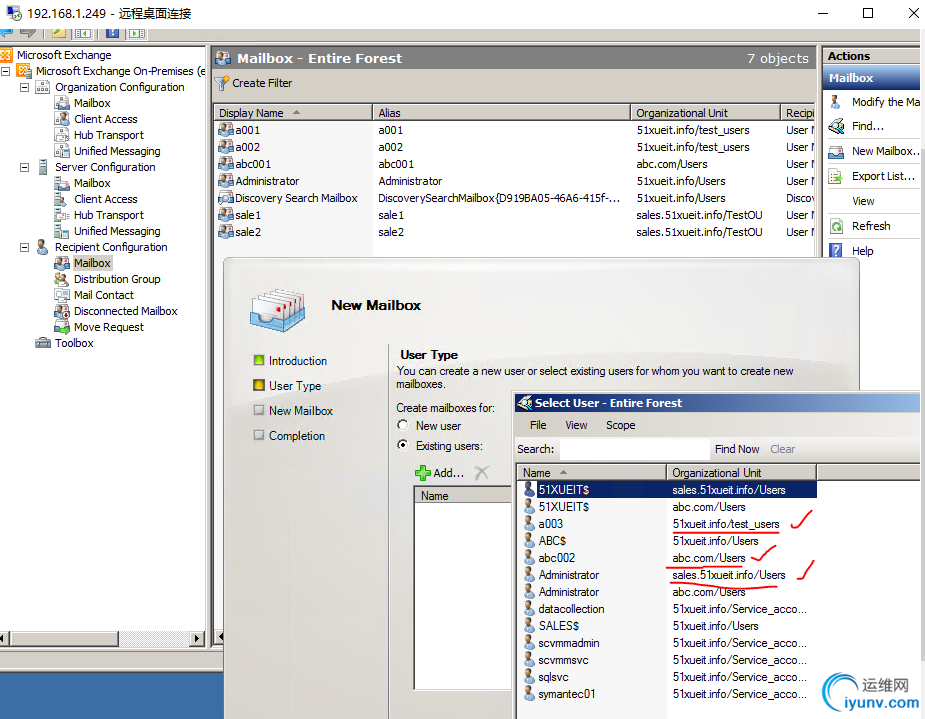The height and width of the screenshot is (719, 925).
Task: Click the Discovery Search Mailbox row icon
Action: pyautogui.click(x=225, y=198)
